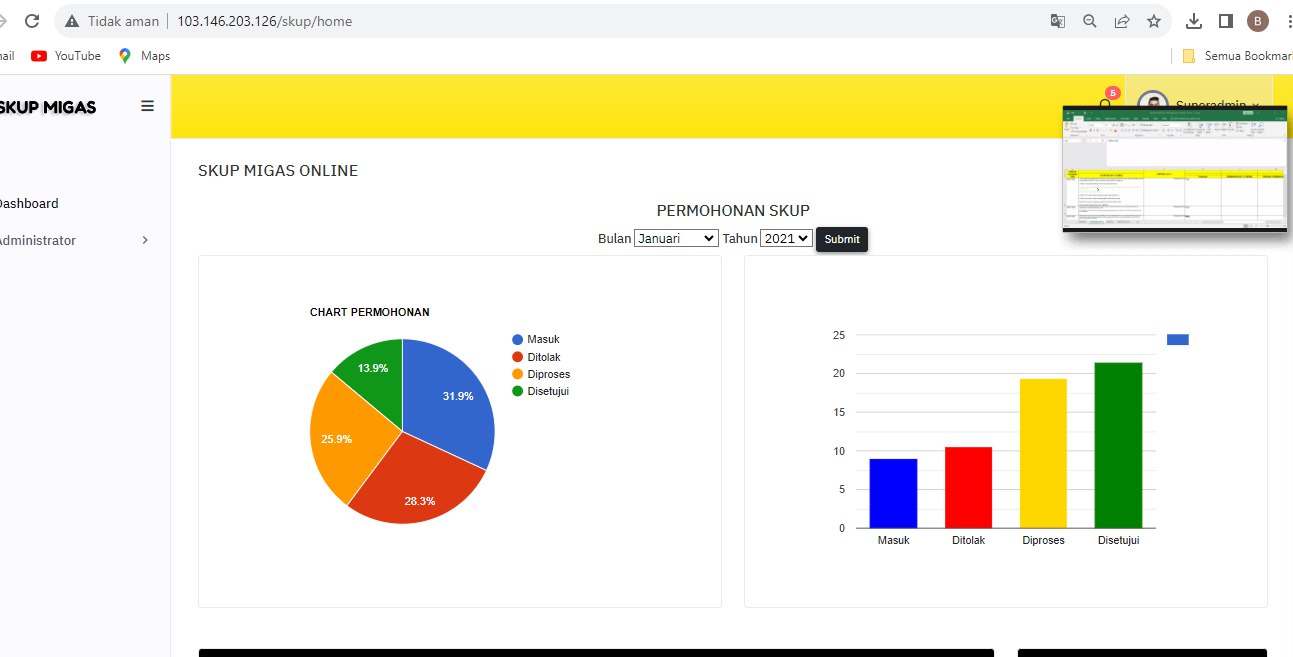The width and height of the screenshot is (1293, 657).
Task: Reload the page with browser refresh icon
Action: pyautogui.click(x=32, y=21)
